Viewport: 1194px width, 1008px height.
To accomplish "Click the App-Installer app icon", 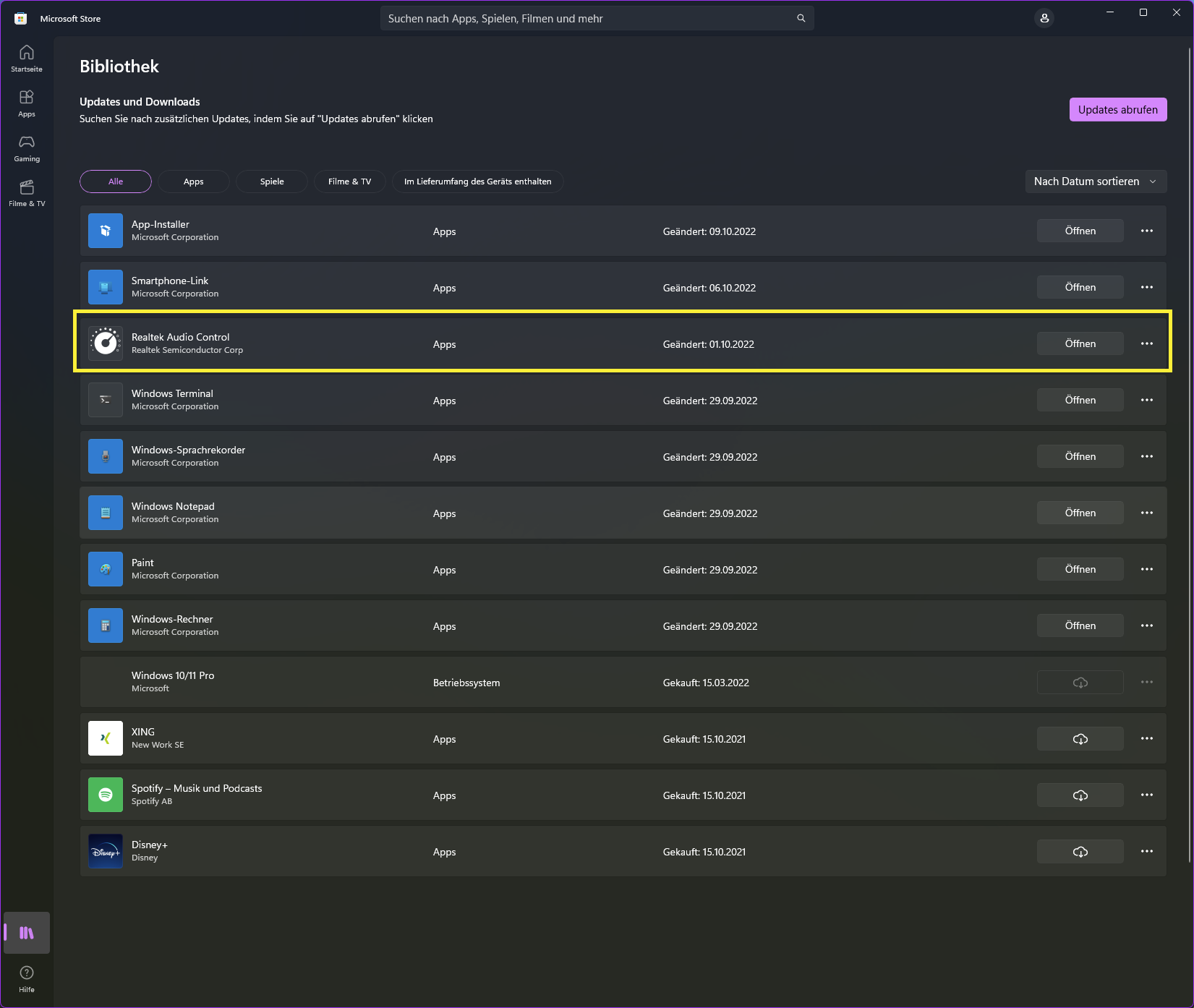I will 106,231.
